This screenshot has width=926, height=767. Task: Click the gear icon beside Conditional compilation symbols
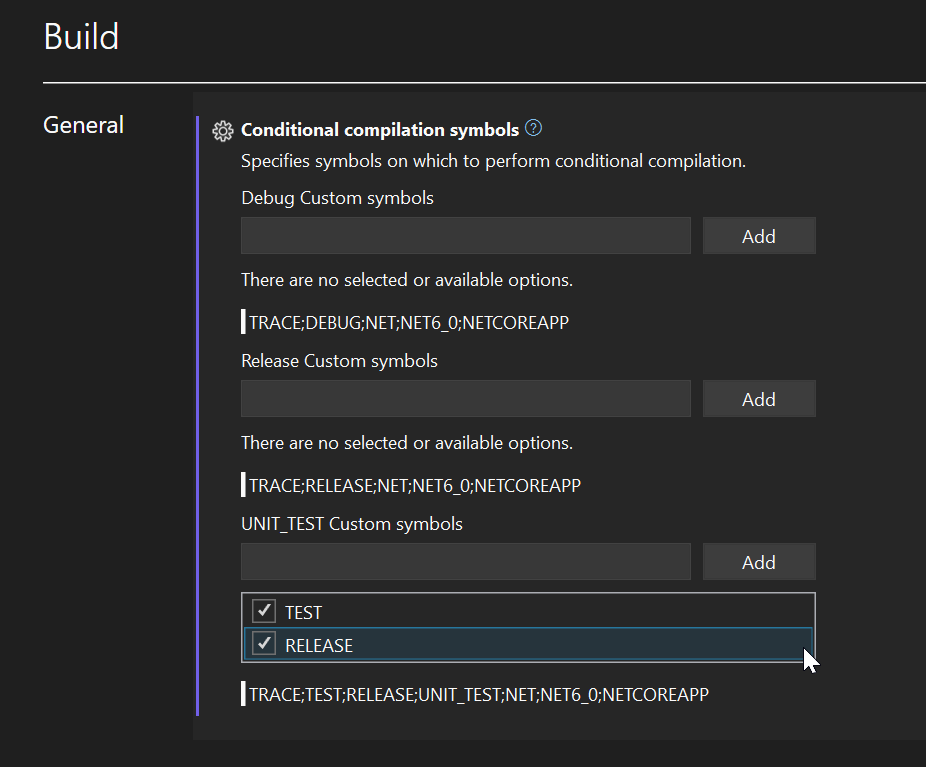click(223, 130)
